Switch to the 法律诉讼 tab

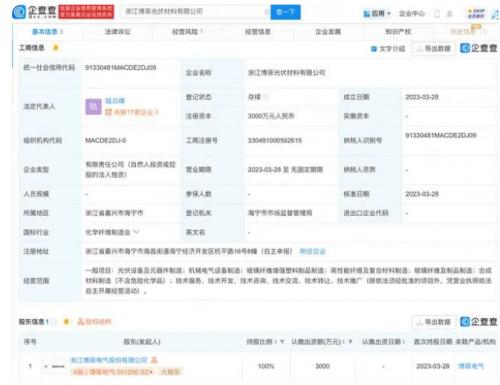point(117,32)
